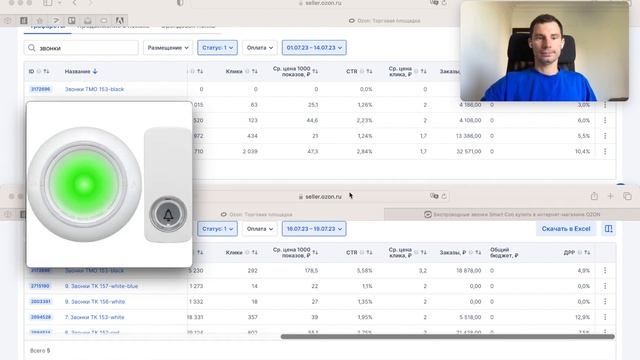640x360 pixels.
Task: Sort 'Ср. цена 1000 показов' in upper table
Action: point(315,71)
